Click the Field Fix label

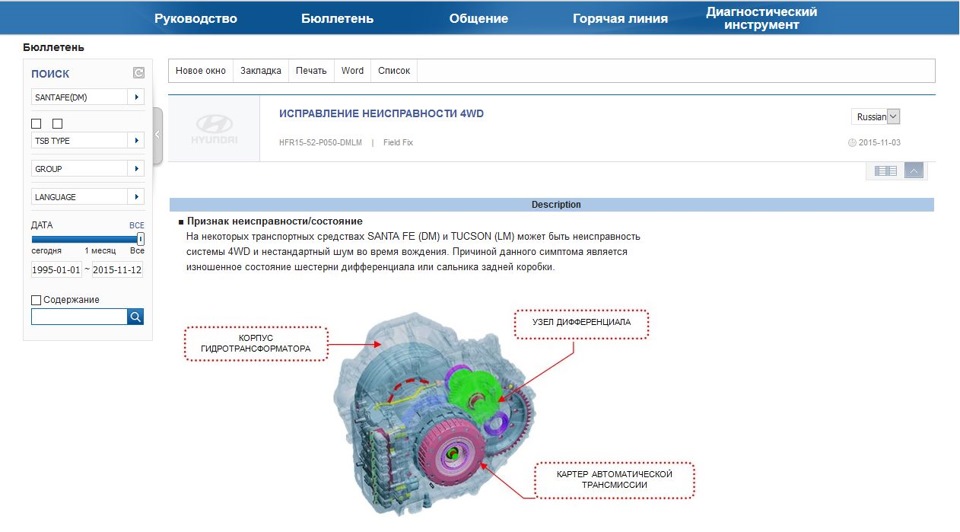398,142
